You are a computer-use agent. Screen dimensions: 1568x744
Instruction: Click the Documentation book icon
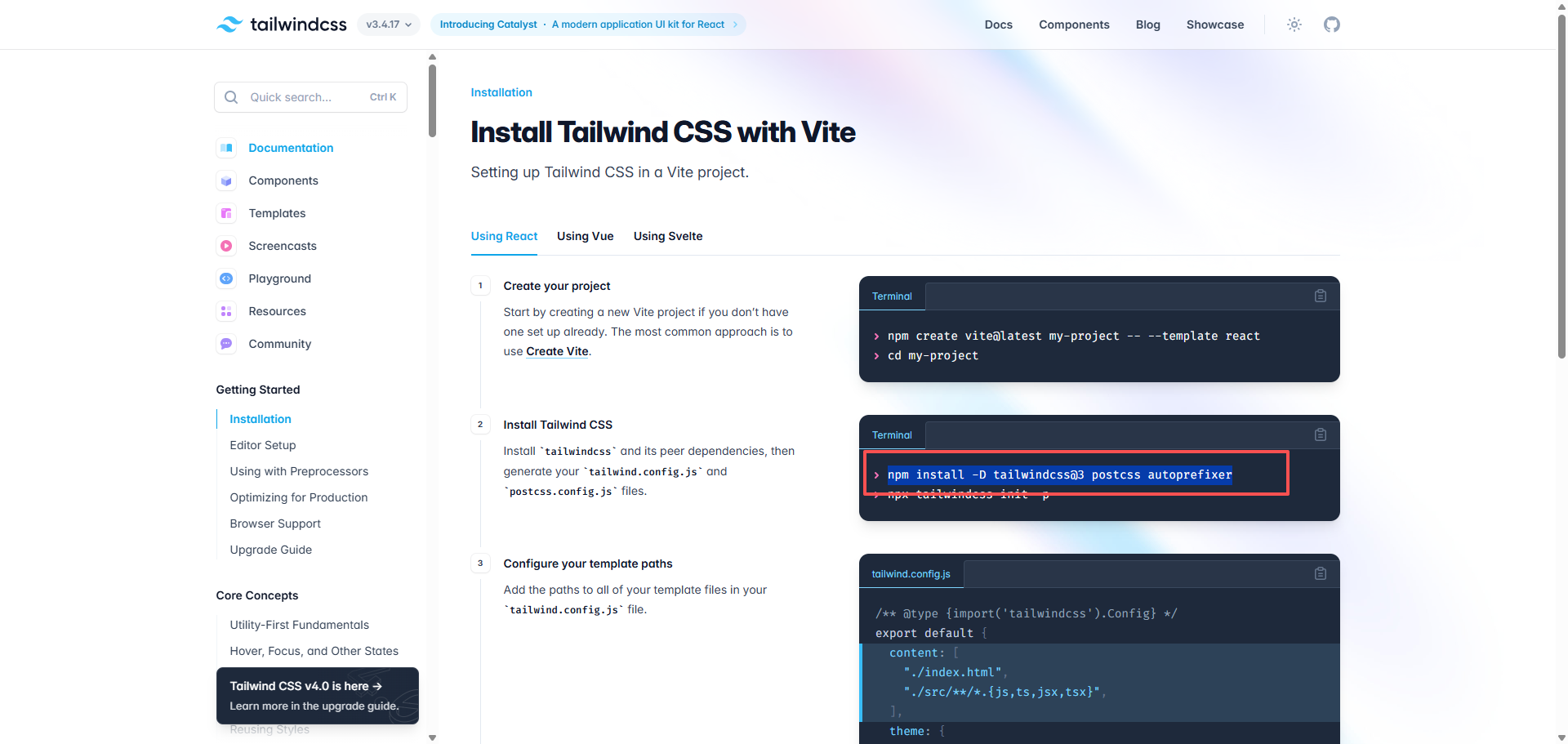[226, 148]
